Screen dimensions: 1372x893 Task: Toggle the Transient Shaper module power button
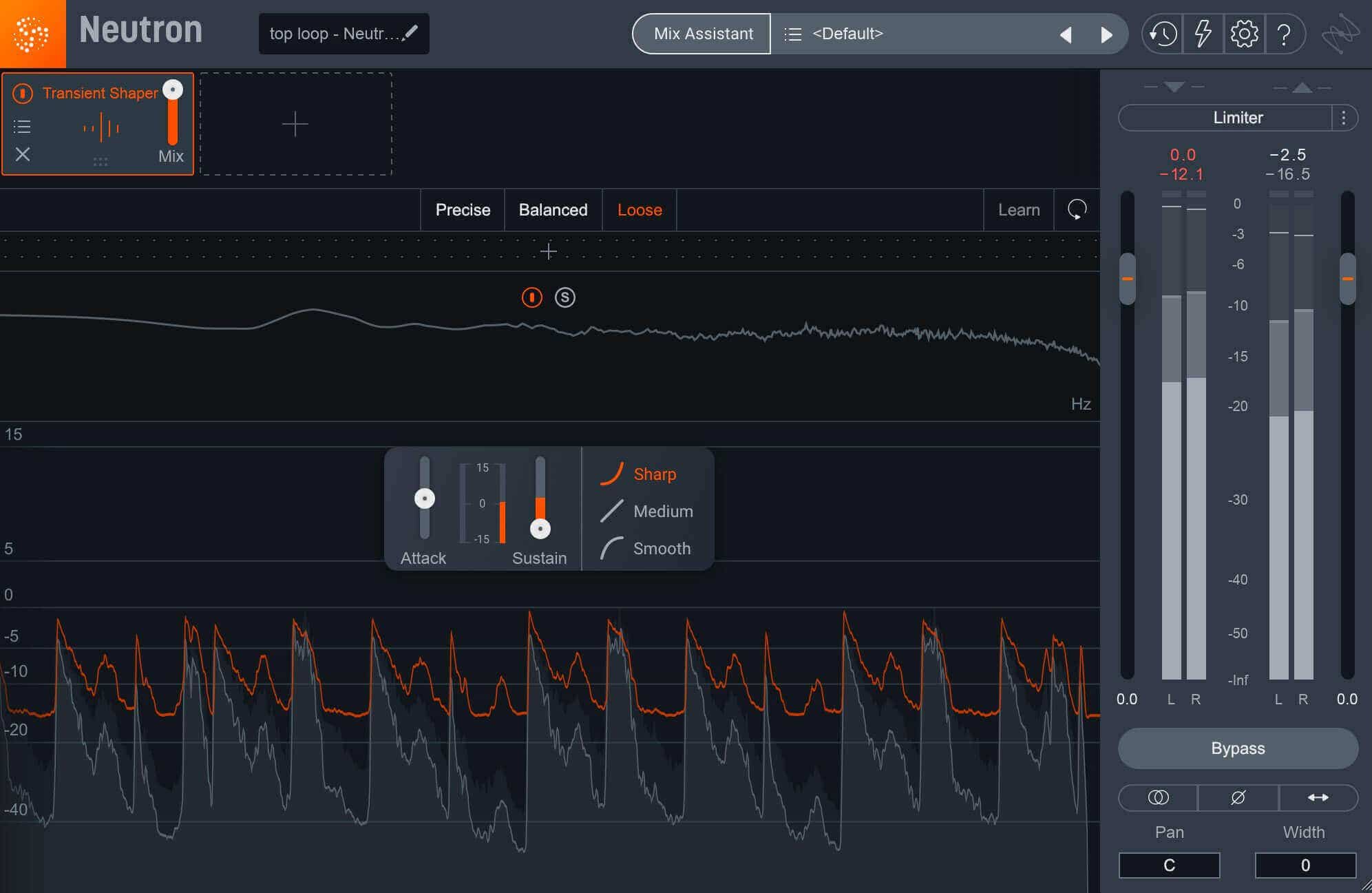[x=23, y=93]
